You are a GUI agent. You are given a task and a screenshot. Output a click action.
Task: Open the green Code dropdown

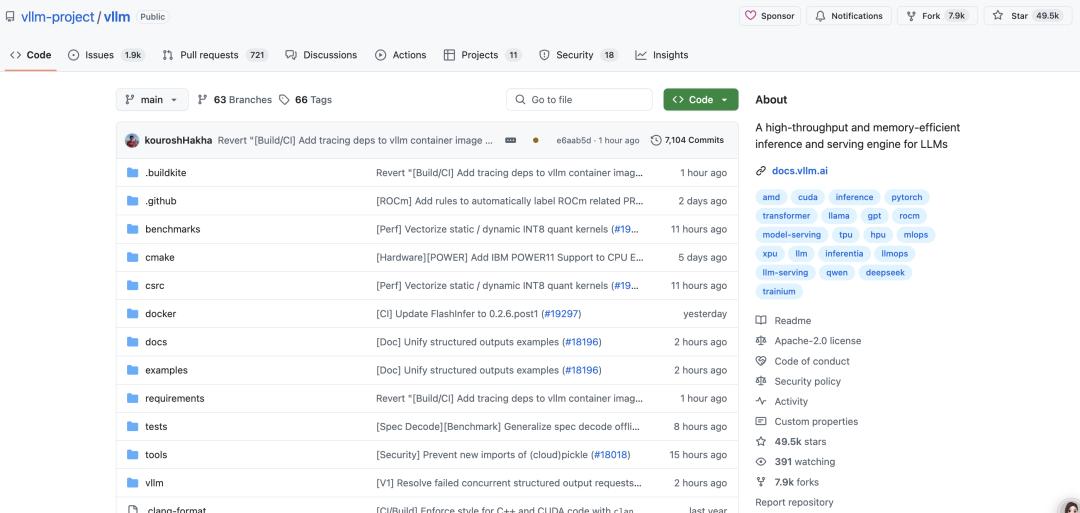pos(700,100)
